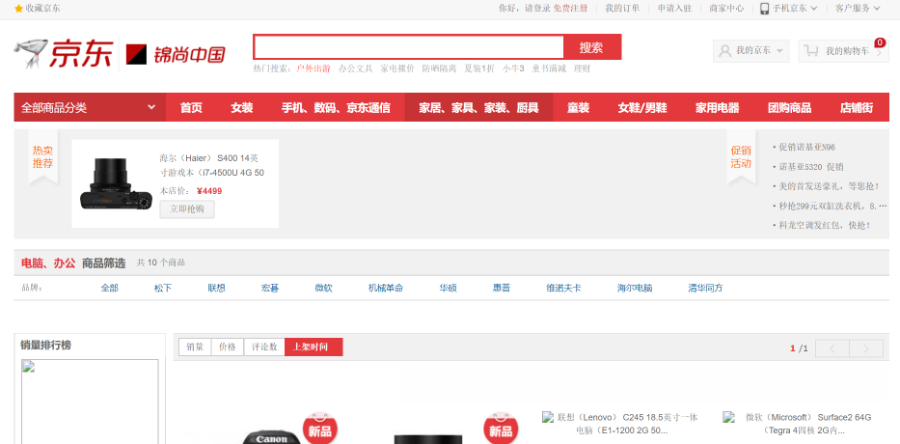Filter brand by 维诺夫卡

564,288
